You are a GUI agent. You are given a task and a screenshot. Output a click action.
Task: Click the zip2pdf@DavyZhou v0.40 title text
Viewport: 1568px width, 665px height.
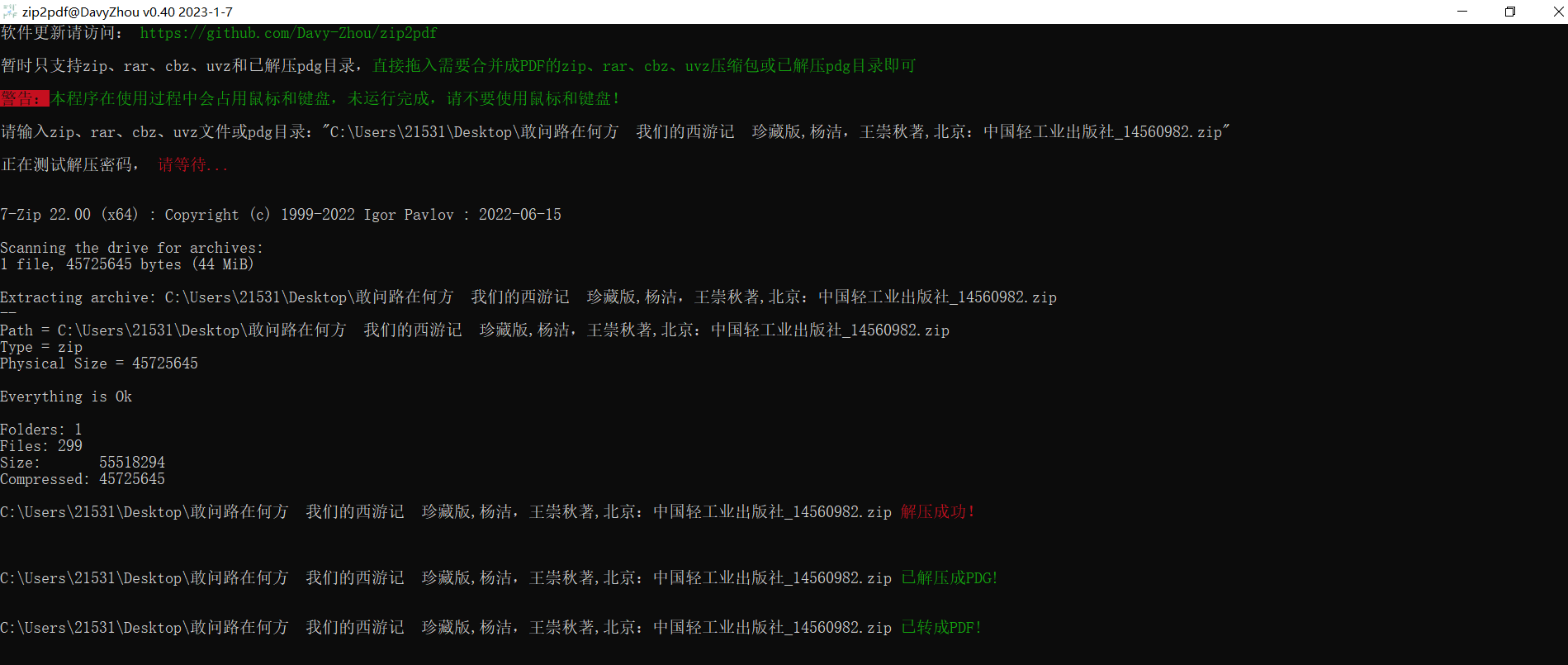tap(127, 12)
